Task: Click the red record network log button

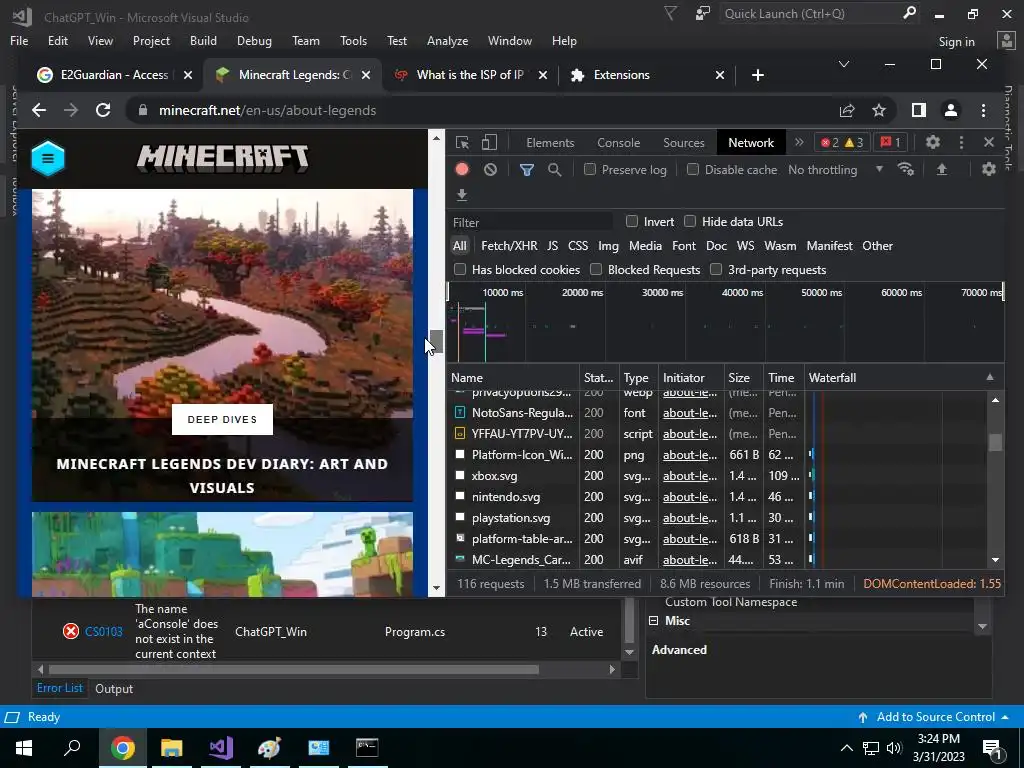Action: click(x=462, y=170)
